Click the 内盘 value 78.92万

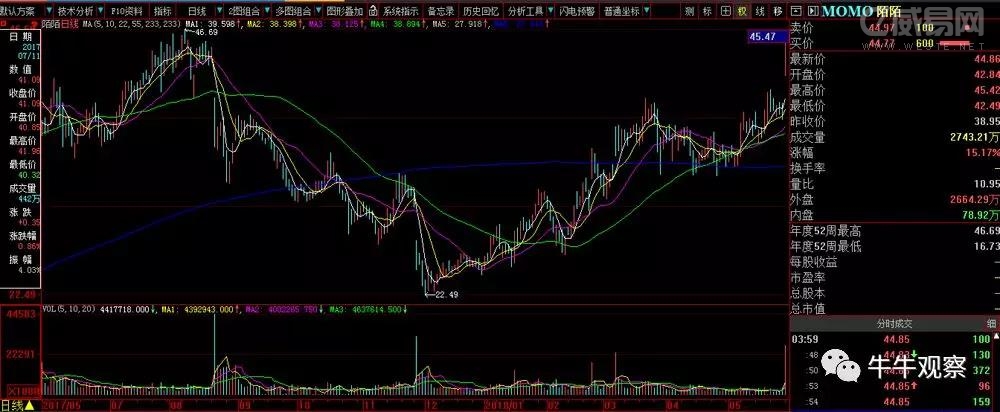pyautogui.click(x=979, y=216)
